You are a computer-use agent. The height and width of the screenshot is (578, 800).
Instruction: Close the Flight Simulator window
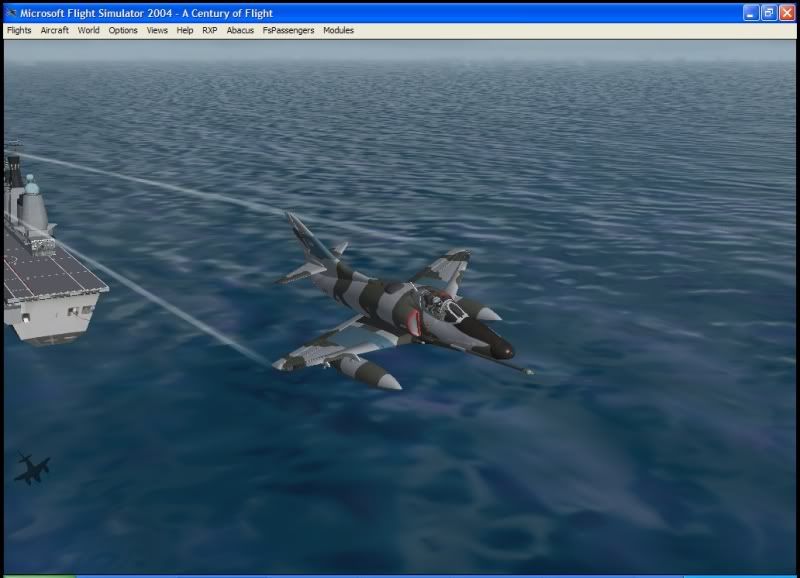pos(787,13)
